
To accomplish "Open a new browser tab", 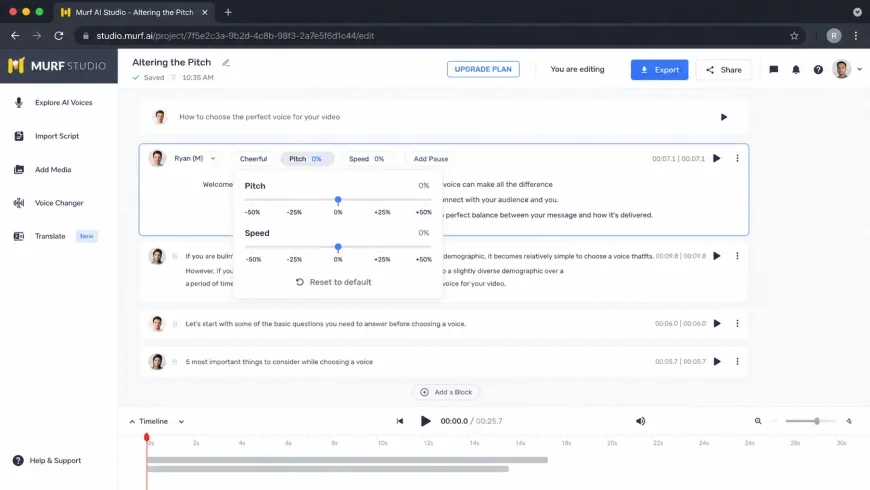I will pyautogui.click(x=228, y=12).
